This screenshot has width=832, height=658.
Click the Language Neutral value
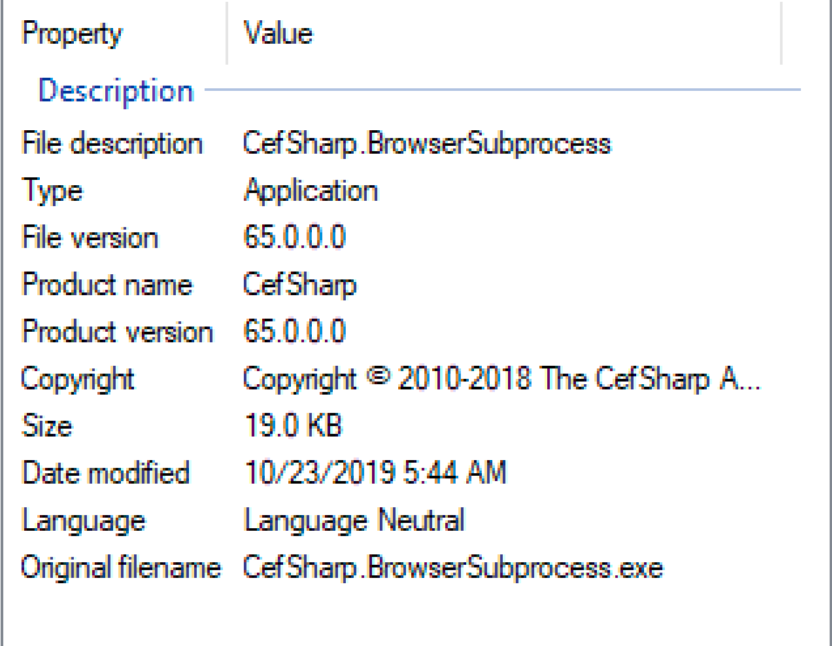click(x=353, y=522)
